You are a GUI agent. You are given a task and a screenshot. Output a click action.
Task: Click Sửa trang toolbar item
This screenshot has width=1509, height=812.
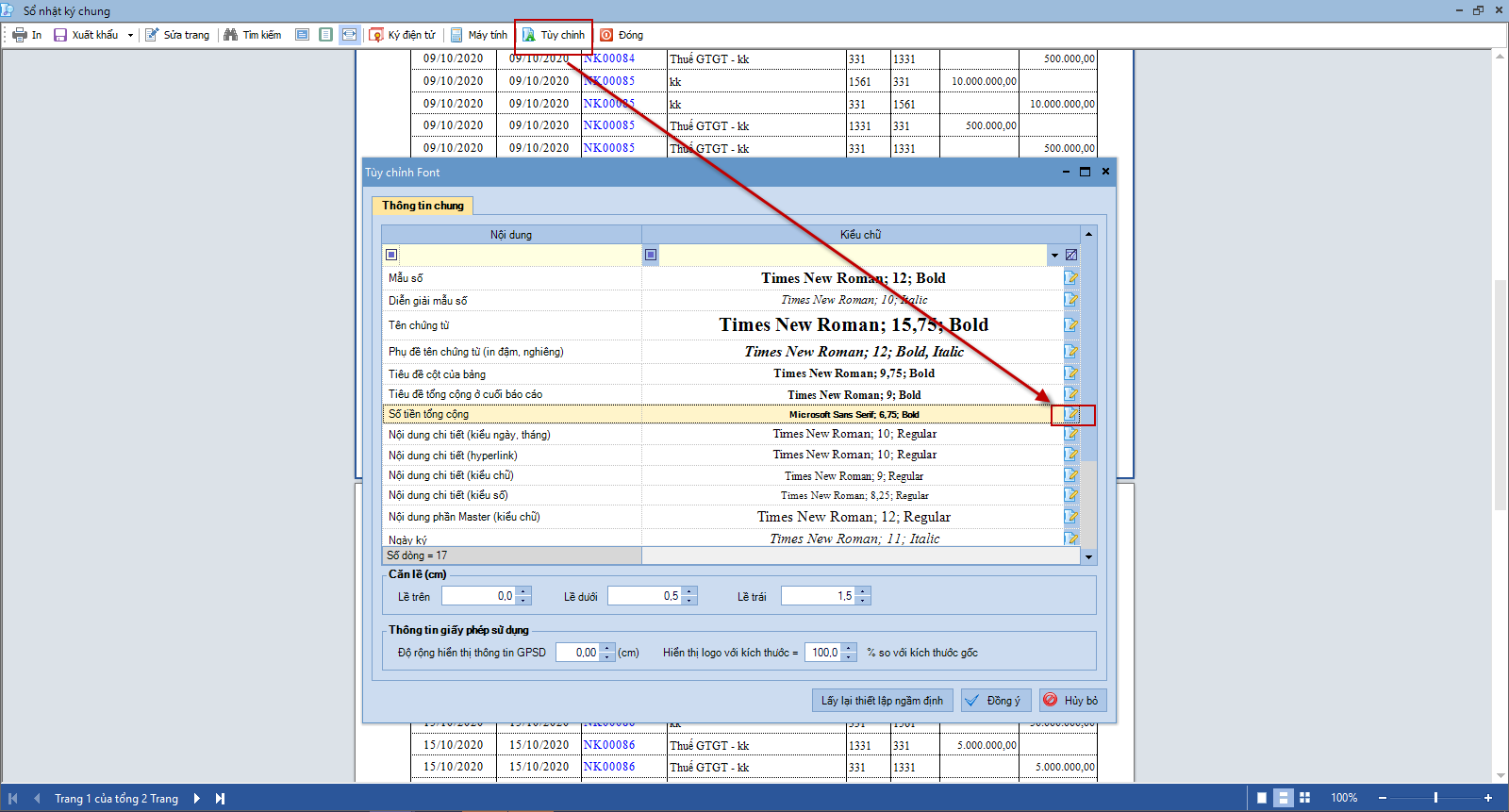(177, 35)
